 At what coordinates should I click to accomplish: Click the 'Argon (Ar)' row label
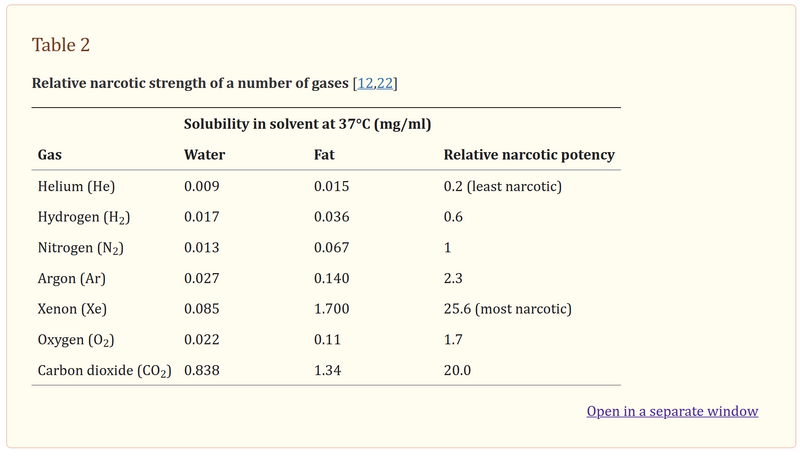pyautogui.click(x=73, y=279)
